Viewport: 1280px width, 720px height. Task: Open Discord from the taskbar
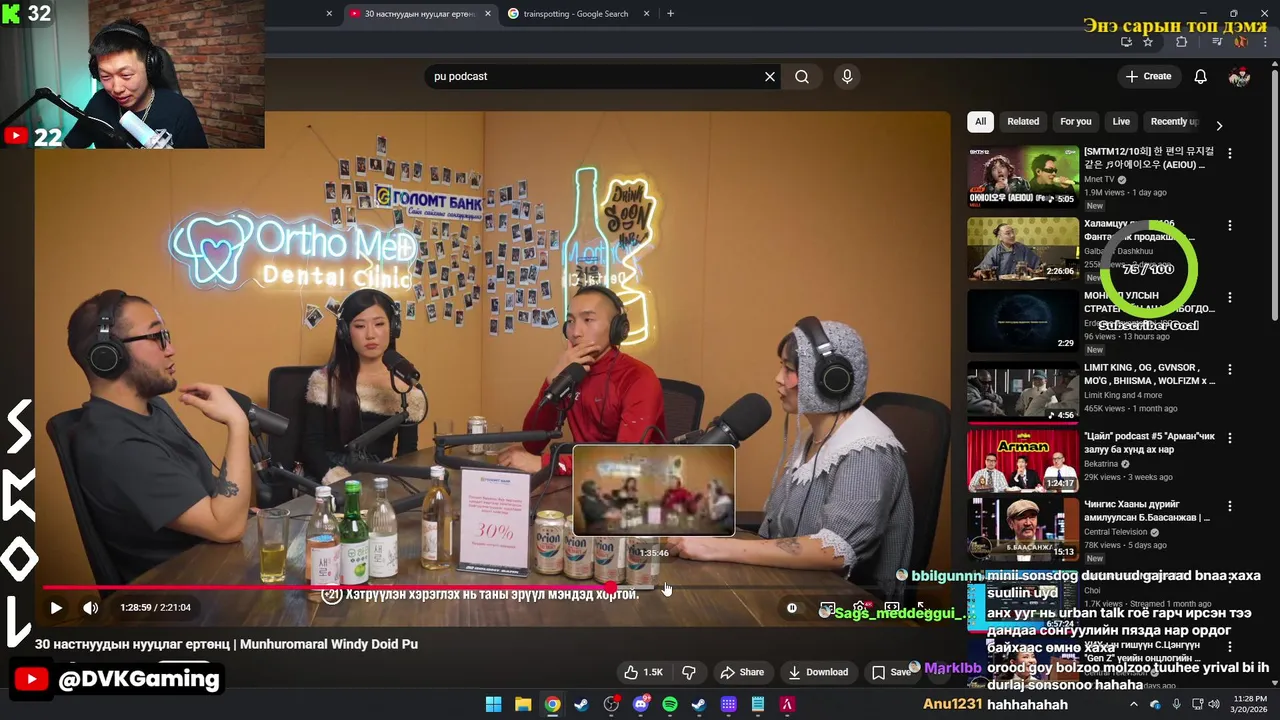coord(641,705)
